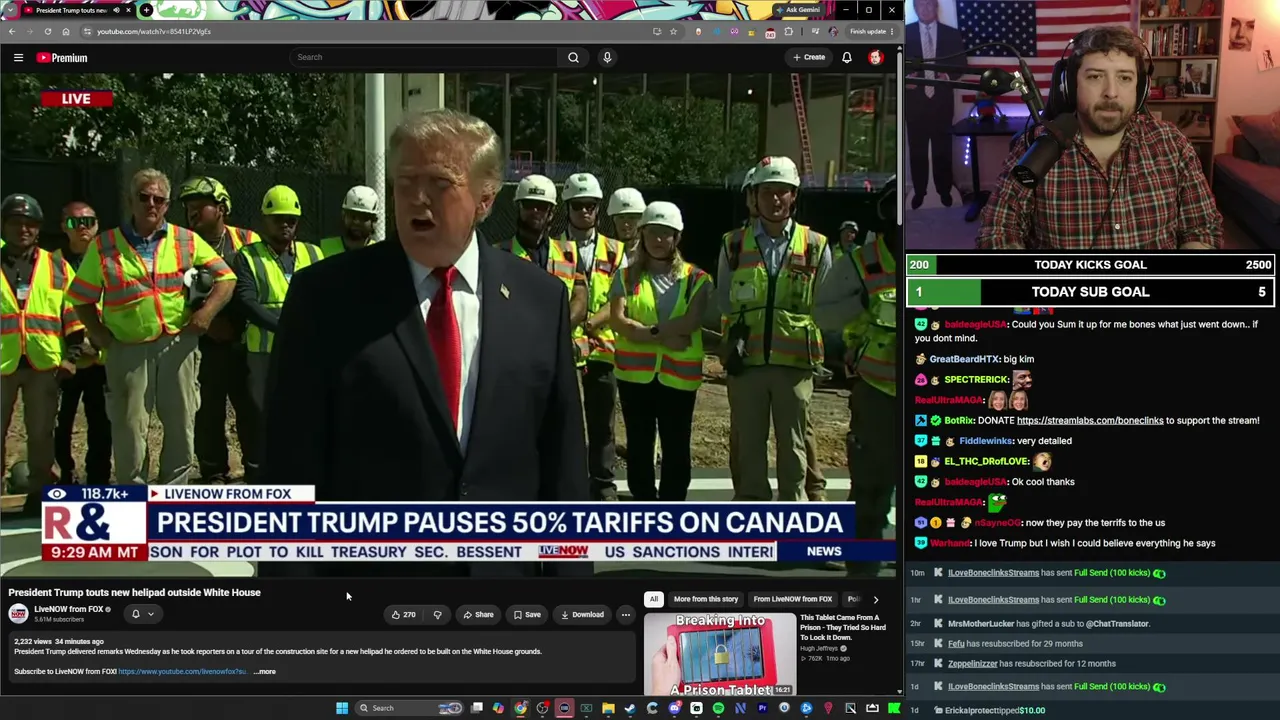Open the channel notification bell dropdown
The width and height of the screenshot is (1280, 720).
pyautogui.click(x=143, y=614)
